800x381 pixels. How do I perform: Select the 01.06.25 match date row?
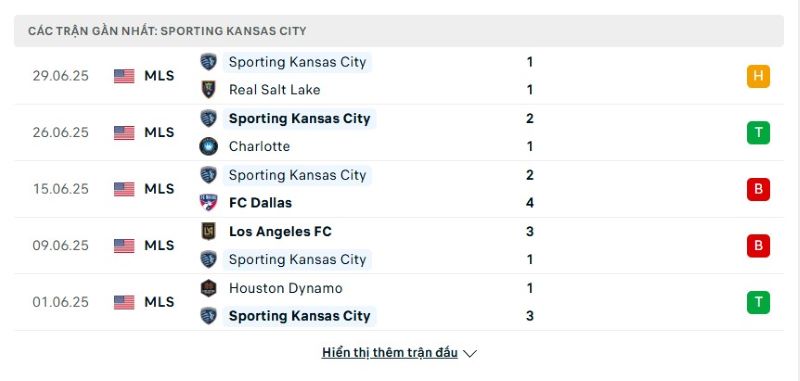coord(399,302)
